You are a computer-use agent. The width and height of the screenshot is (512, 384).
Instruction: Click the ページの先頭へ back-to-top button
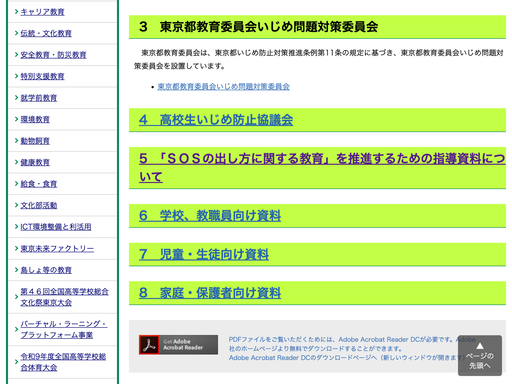(480, 355)
